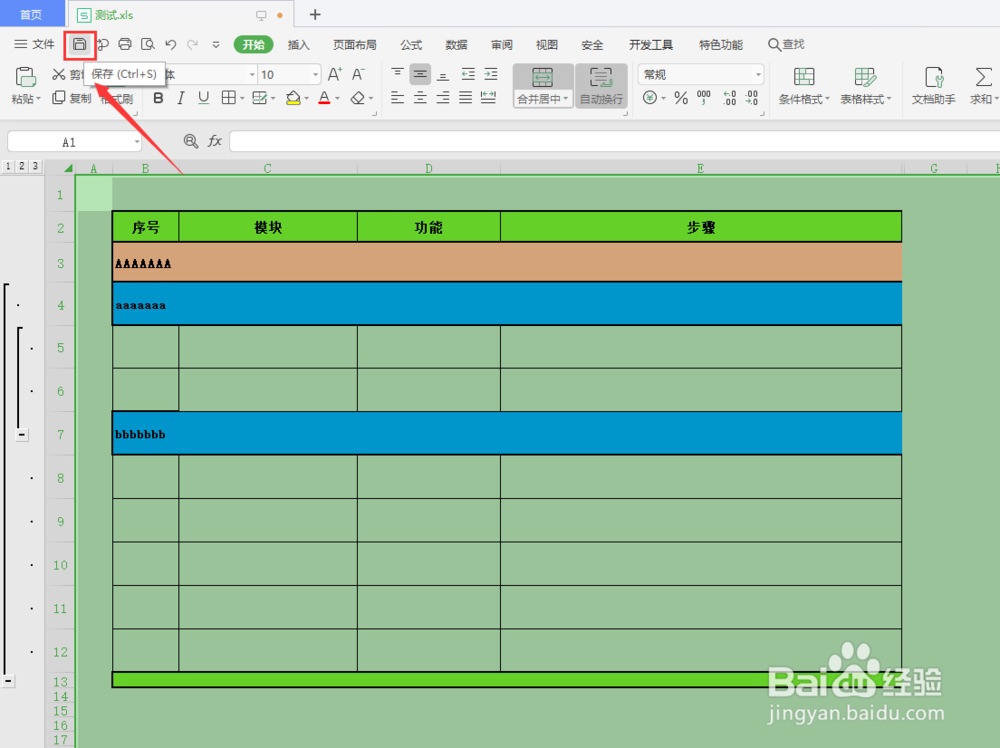The height and width of the screenshot is (748, 1000).
Task: Apply thousands separator format
Action: [704, 98]
